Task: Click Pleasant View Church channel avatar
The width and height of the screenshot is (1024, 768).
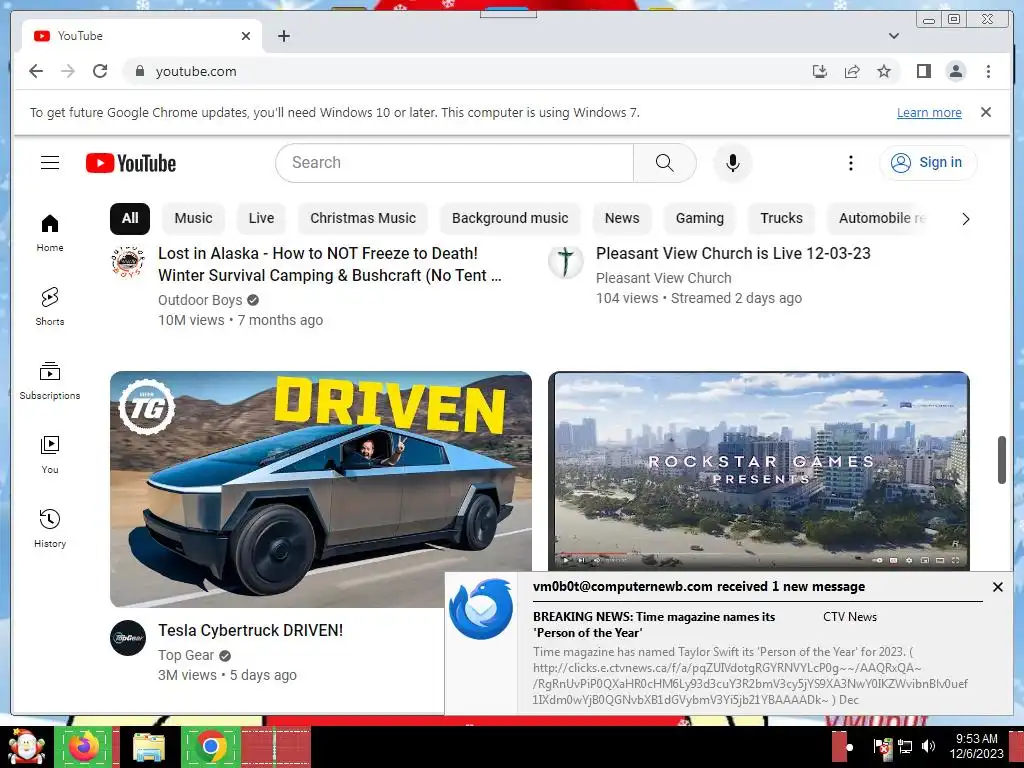Action: tap(566, 261)
